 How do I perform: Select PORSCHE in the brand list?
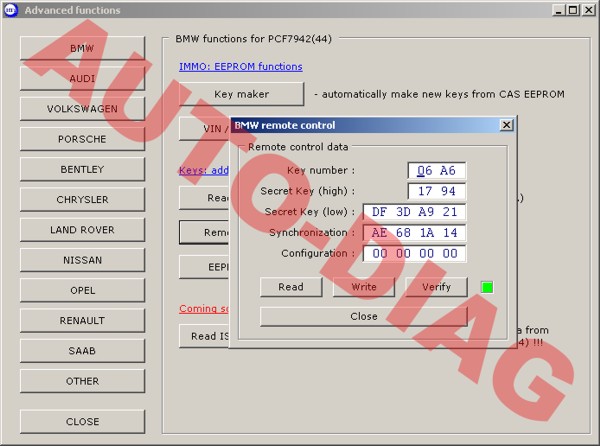(x=82, y=139)
